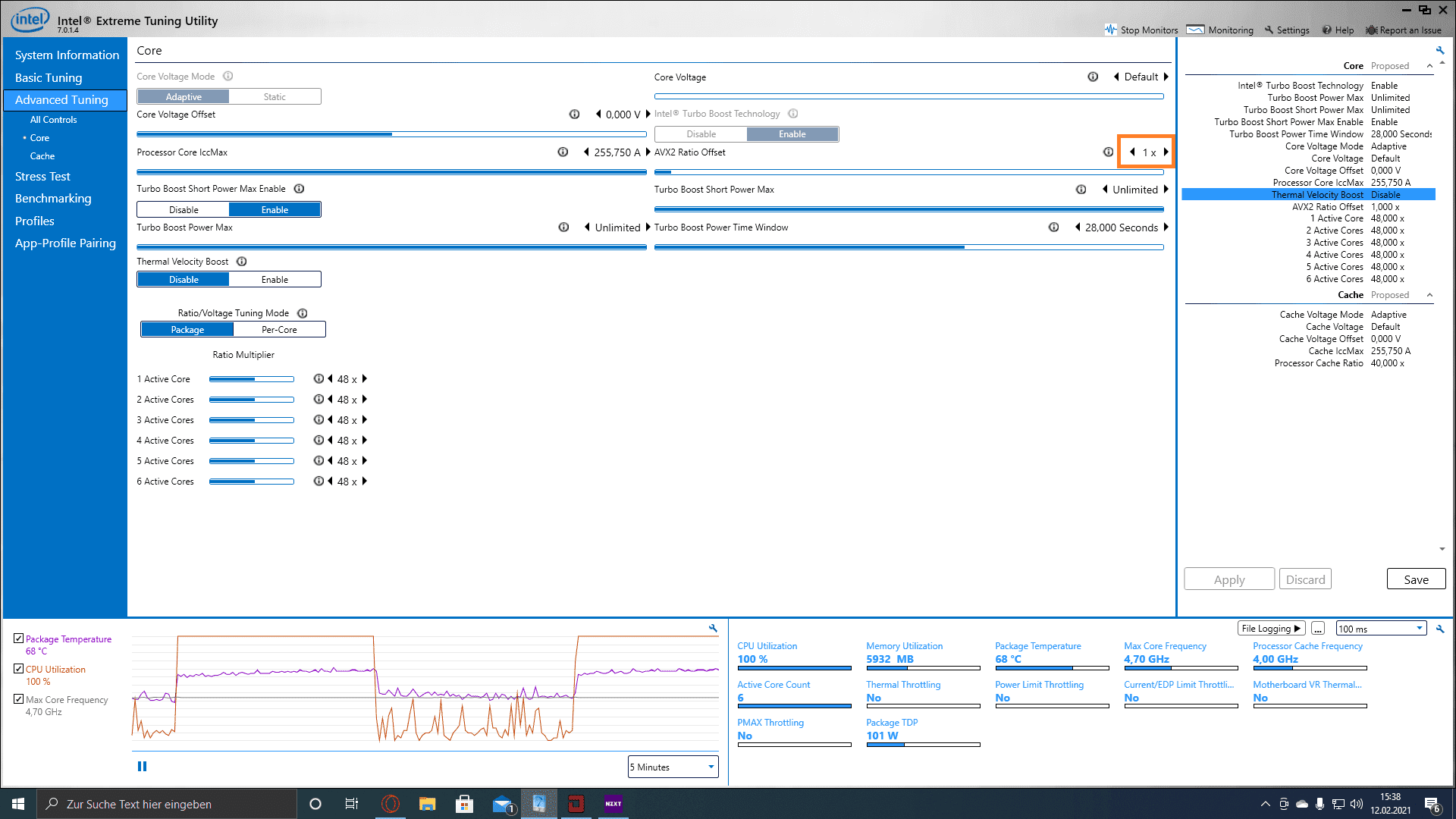Set Core Voltage Mode to Static
Viewport: 1456px width, 819px height.
275,97
